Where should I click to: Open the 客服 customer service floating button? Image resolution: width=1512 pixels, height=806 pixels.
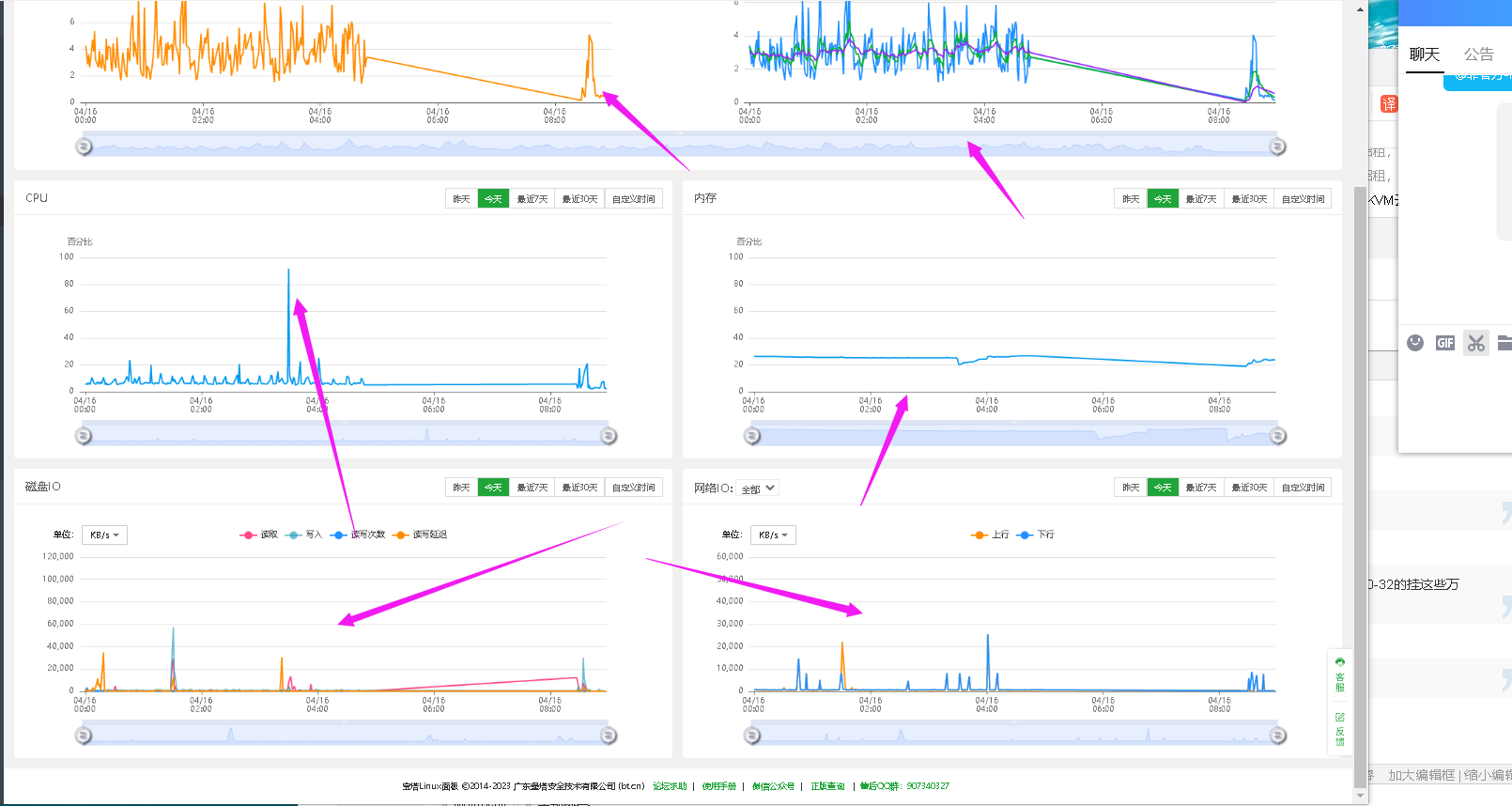point(1340,674)
